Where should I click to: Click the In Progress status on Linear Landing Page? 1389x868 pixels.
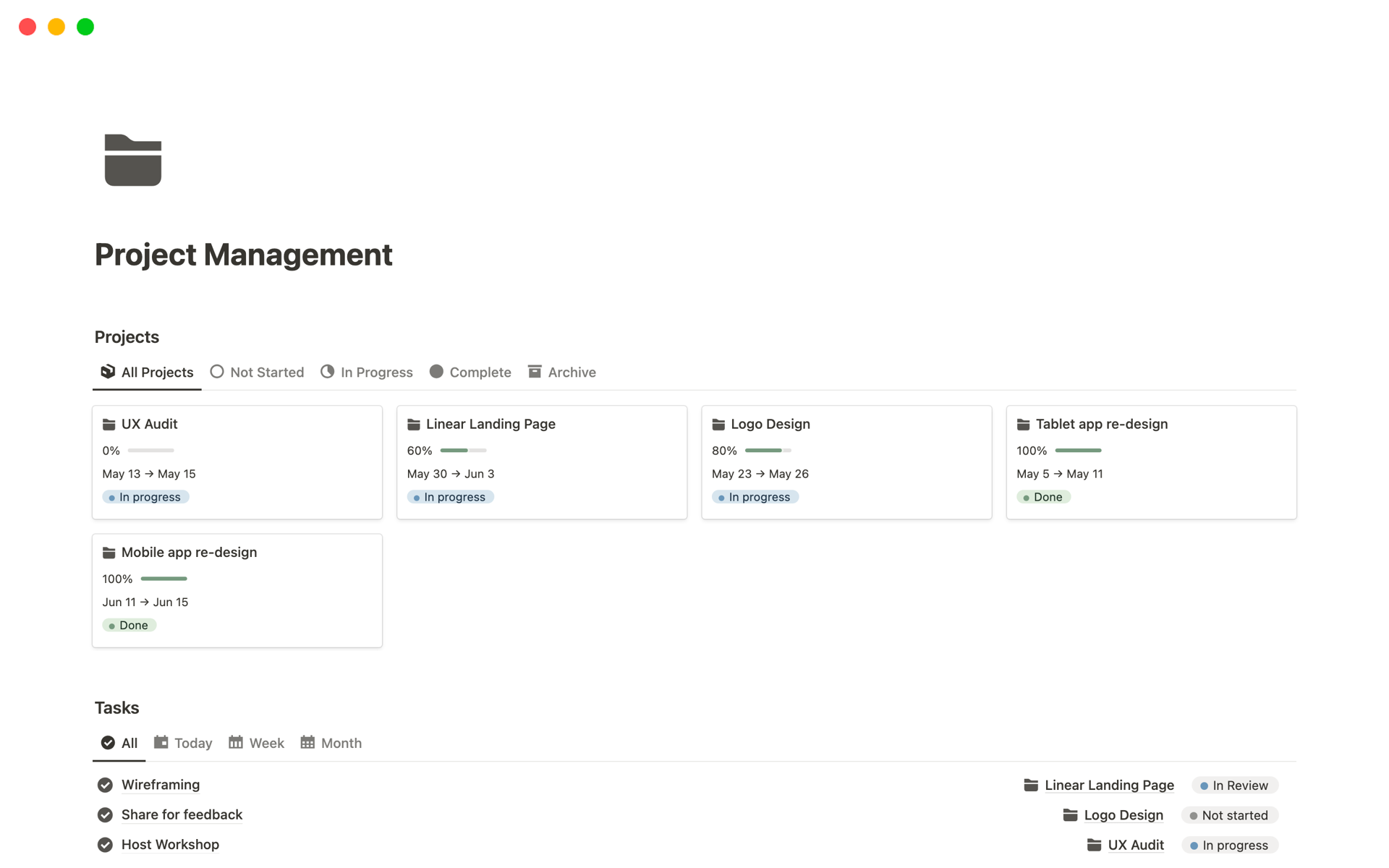tap(450, 497)
